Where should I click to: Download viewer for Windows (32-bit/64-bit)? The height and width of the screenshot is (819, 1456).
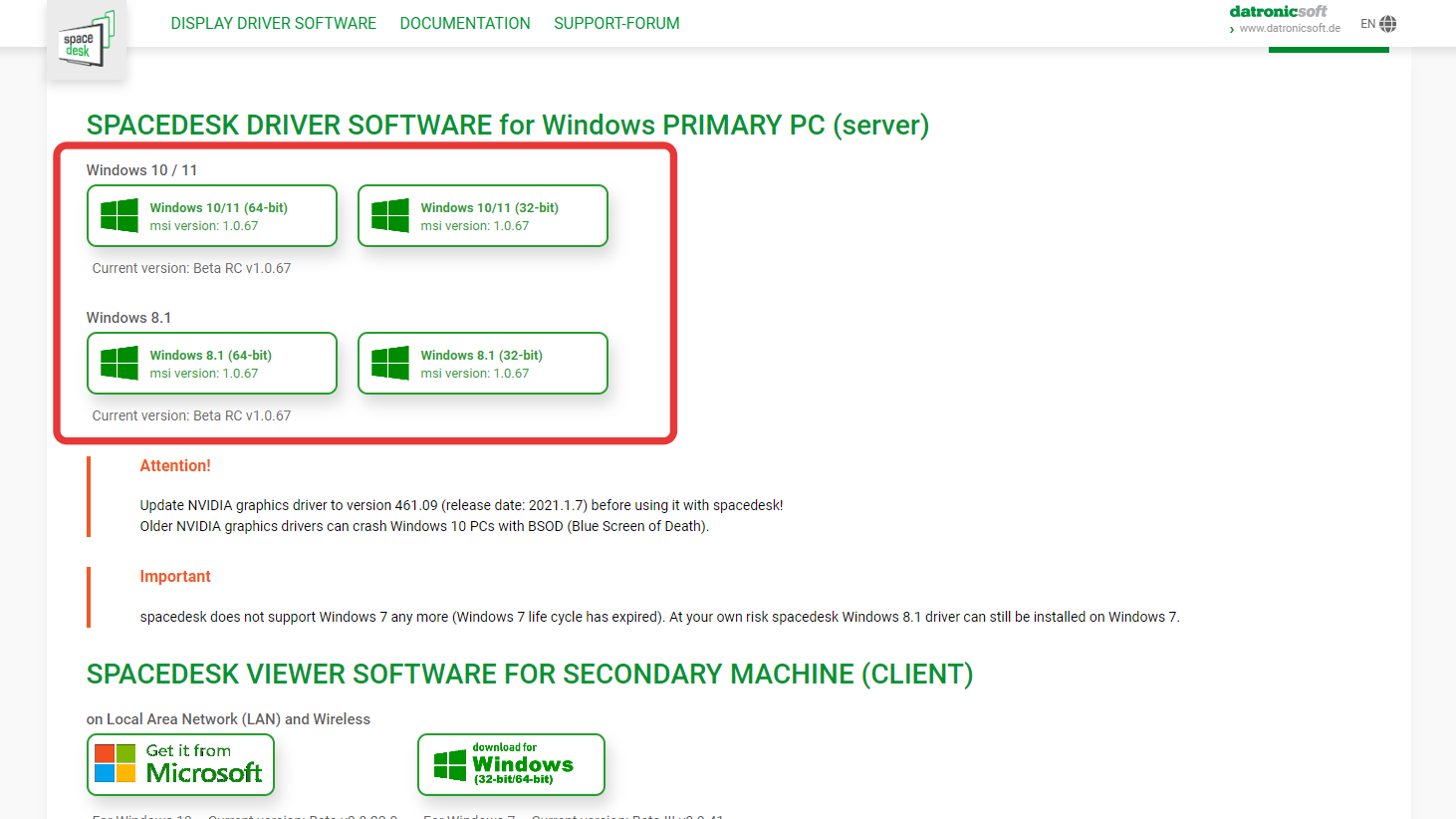[x=511, y=764]
